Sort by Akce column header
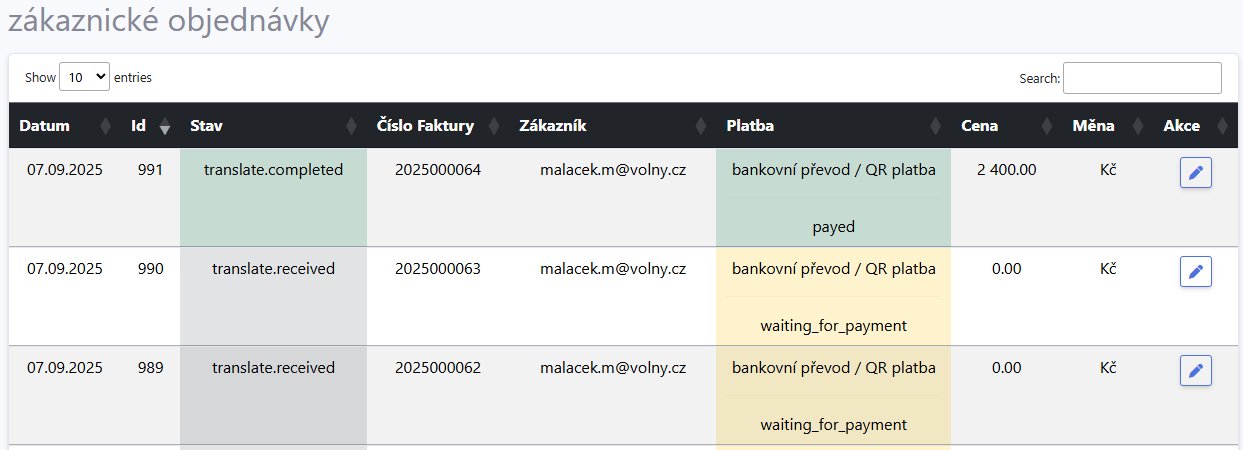The image size is (1243, 450). tap(1220, 126)
